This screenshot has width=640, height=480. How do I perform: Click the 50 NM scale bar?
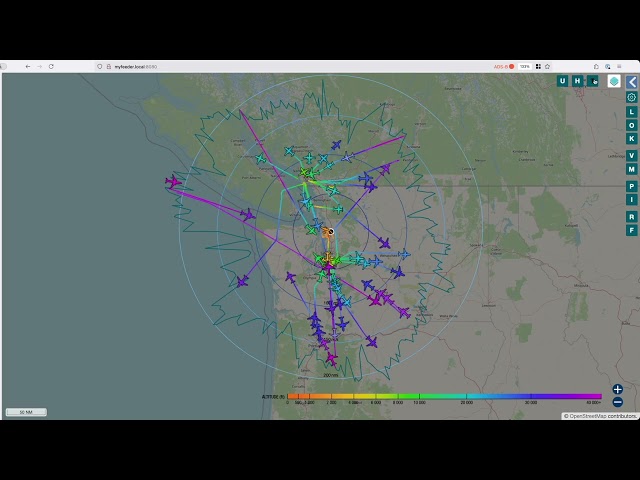click(26, 412)
